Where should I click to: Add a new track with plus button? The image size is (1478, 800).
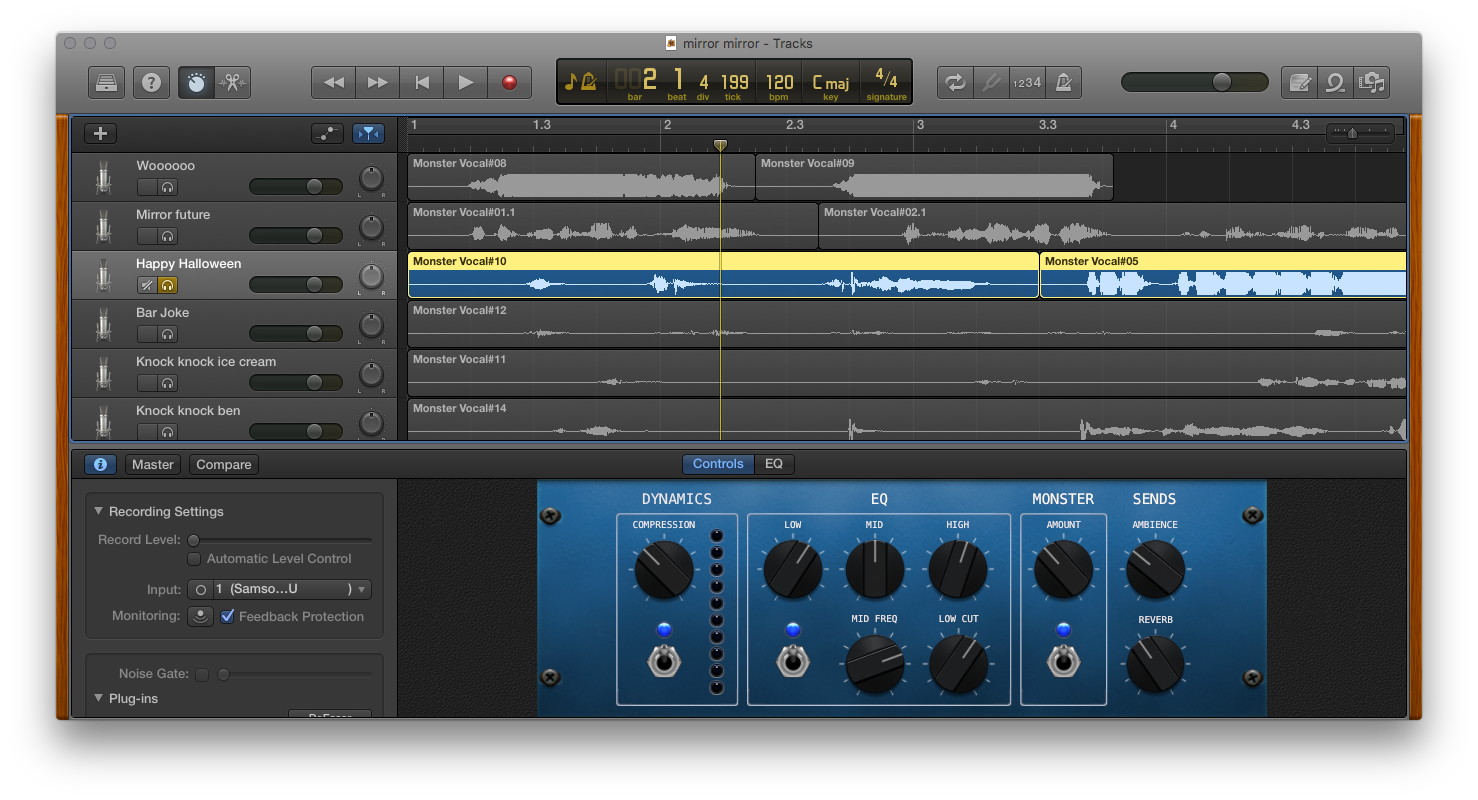click(100, 133)
